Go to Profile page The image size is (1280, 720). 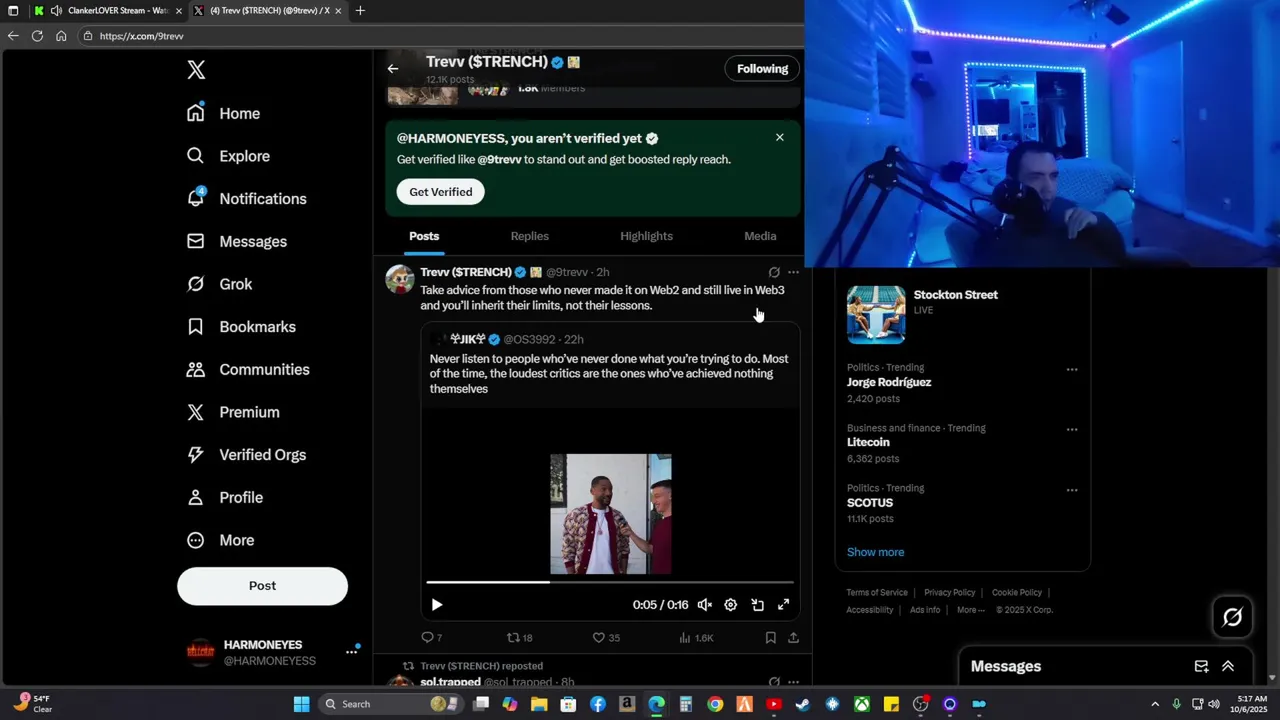pyautogui.click(x=224, y=497)
